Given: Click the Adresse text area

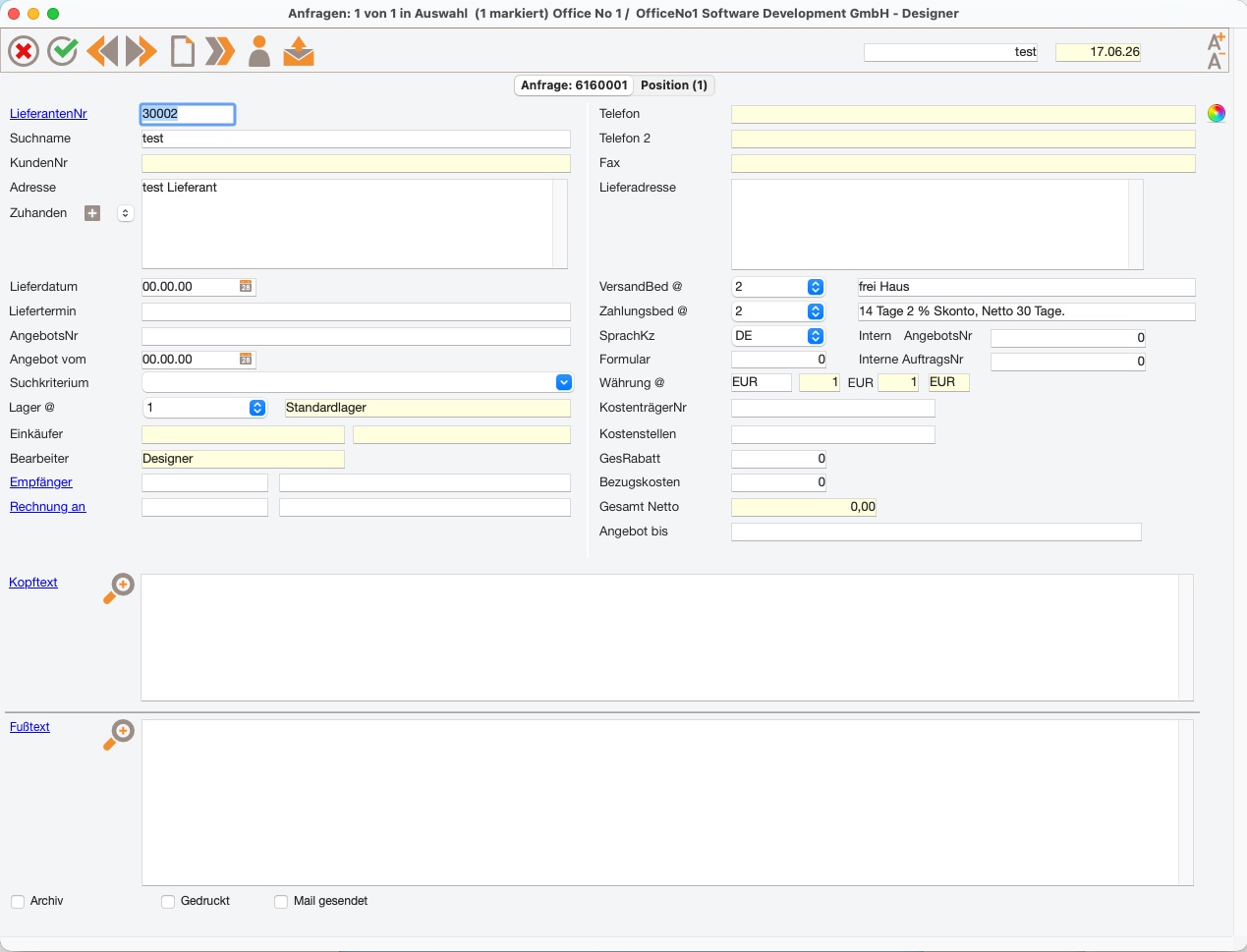Looking at the screenshot, I should [347, 224].
